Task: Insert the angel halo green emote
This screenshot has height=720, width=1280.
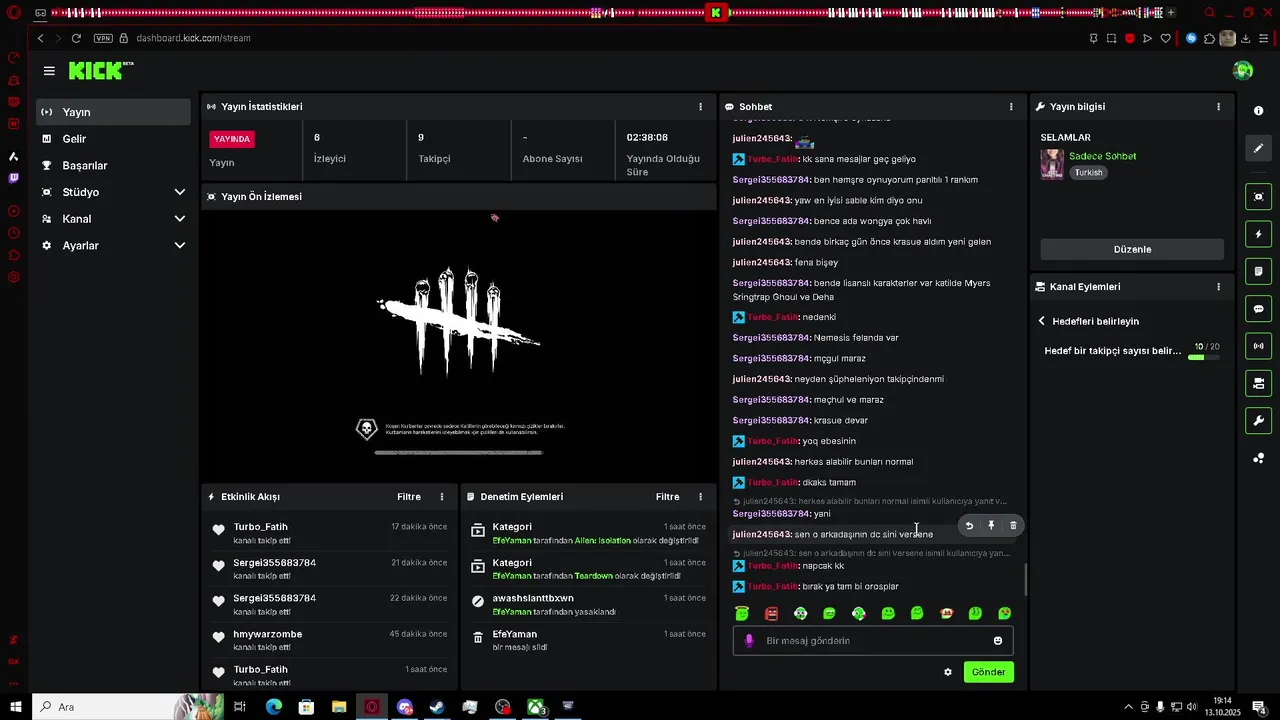Action: pyautogui.click(x=742, y=613)
